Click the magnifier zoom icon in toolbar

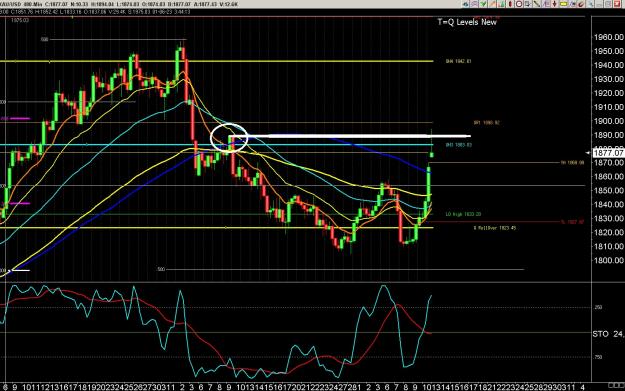coord(590,4)
